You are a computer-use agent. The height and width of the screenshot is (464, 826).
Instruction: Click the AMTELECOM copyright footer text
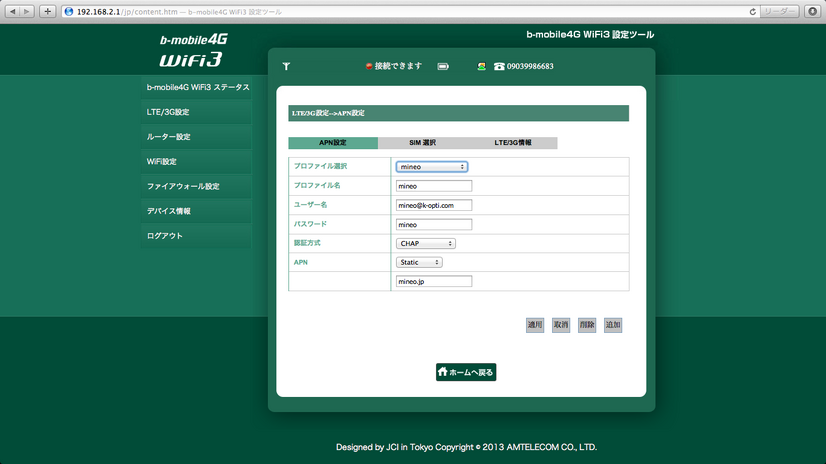click(x=466, y=447)
